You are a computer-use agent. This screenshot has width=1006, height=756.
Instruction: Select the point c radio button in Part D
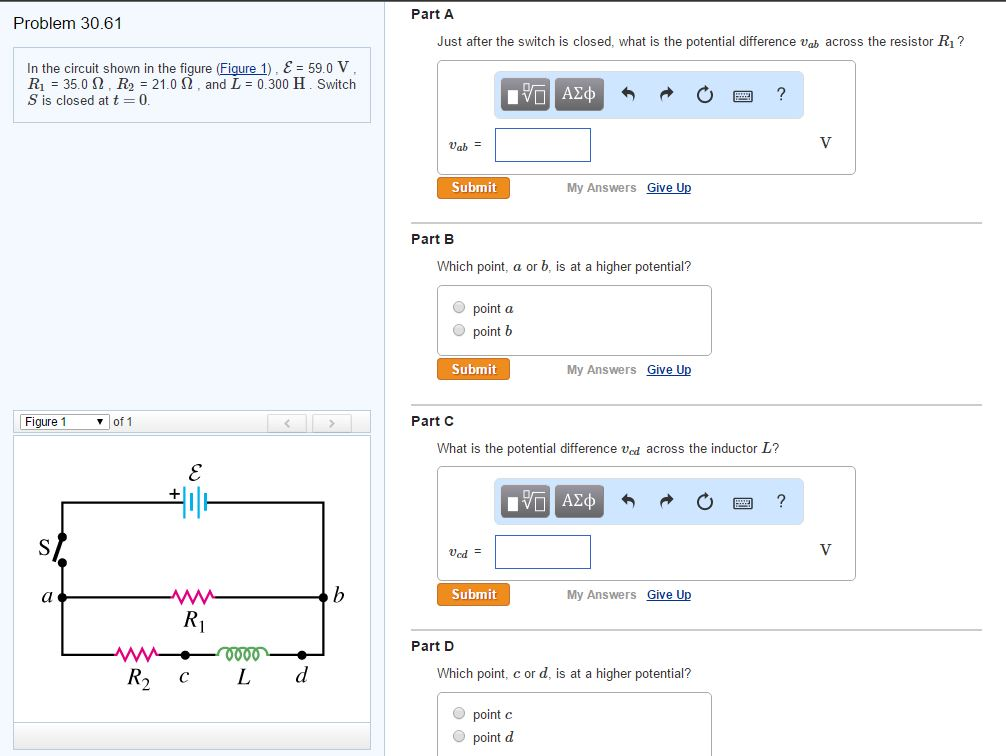coord(459,713)
